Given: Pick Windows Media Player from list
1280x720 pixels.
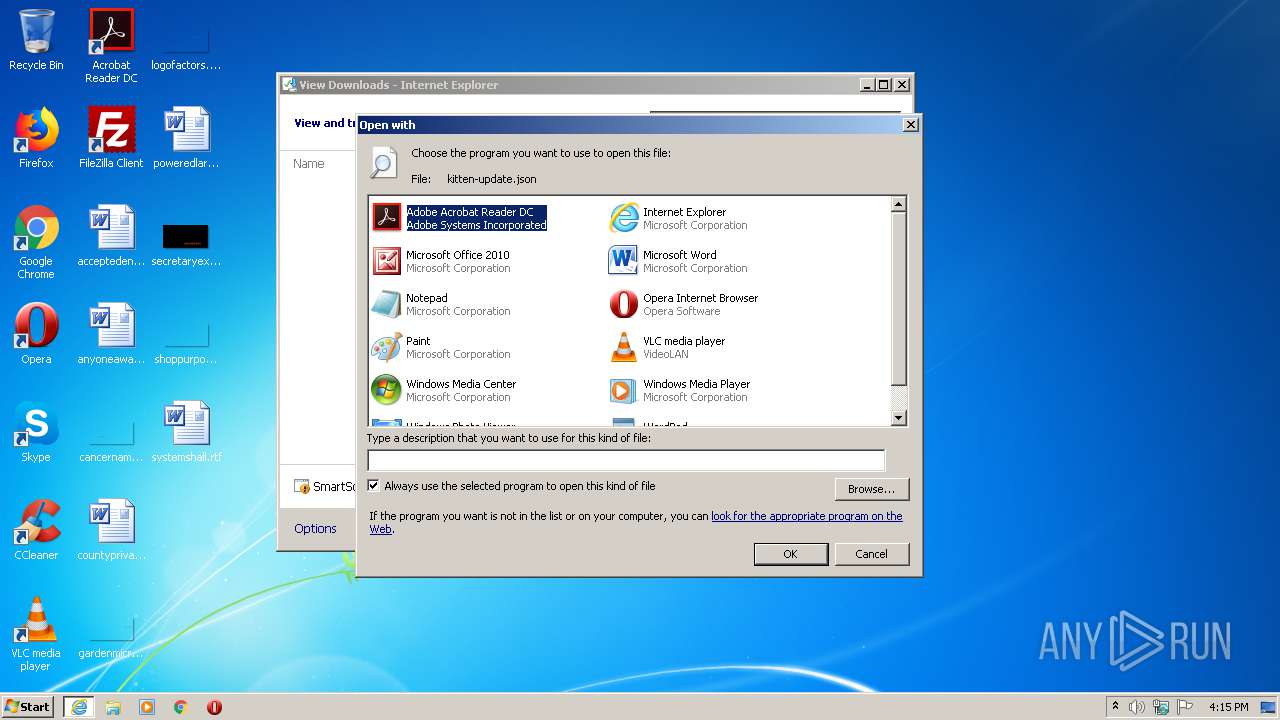Looking at the screenshot, I should click(680, 390).
